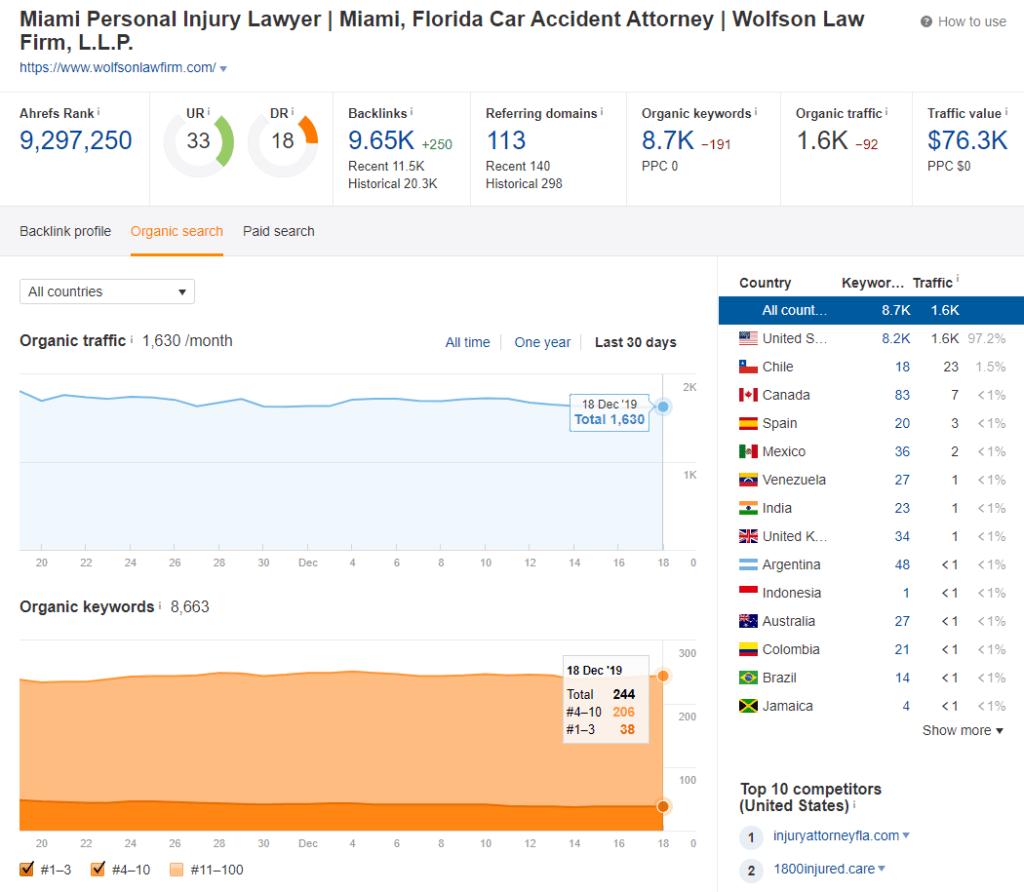The width and height of the screenshot is (1024, 892).
Task: Open the injuryattorneyfla.com competitor dropdown arrow
Action: coord(906,835)
